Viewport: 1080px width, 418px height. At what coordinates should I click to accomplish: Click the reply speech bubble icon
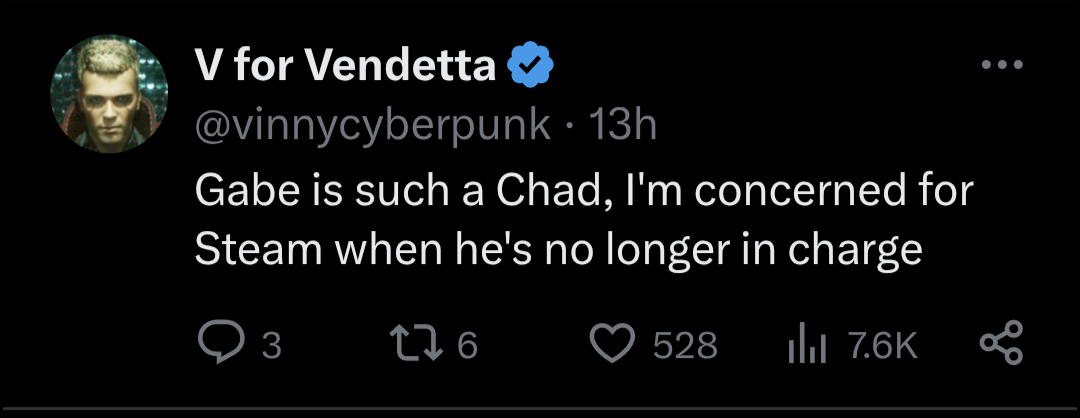217,344
